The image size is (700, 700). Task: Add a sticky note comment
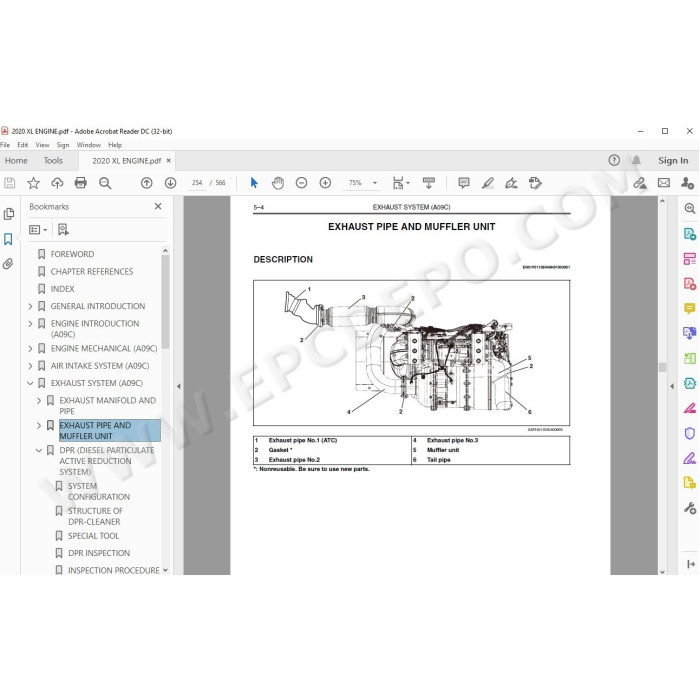coord(464,183)
